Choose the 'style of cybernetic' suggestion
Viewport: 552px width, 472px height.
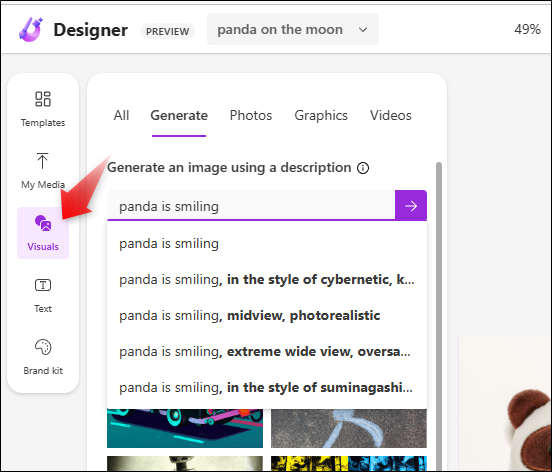coord(267,279)
